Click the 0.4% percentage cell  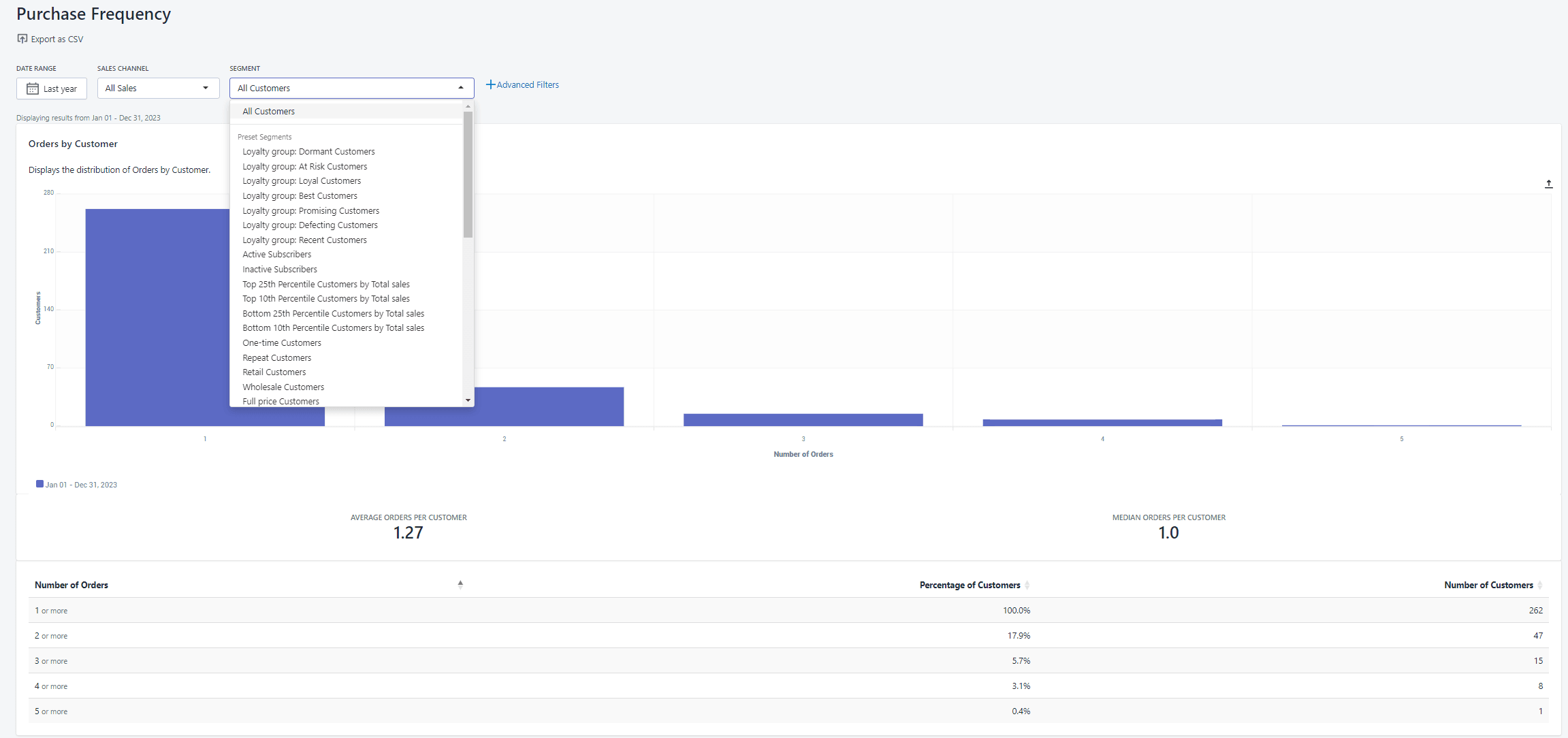pos(1021,711)
